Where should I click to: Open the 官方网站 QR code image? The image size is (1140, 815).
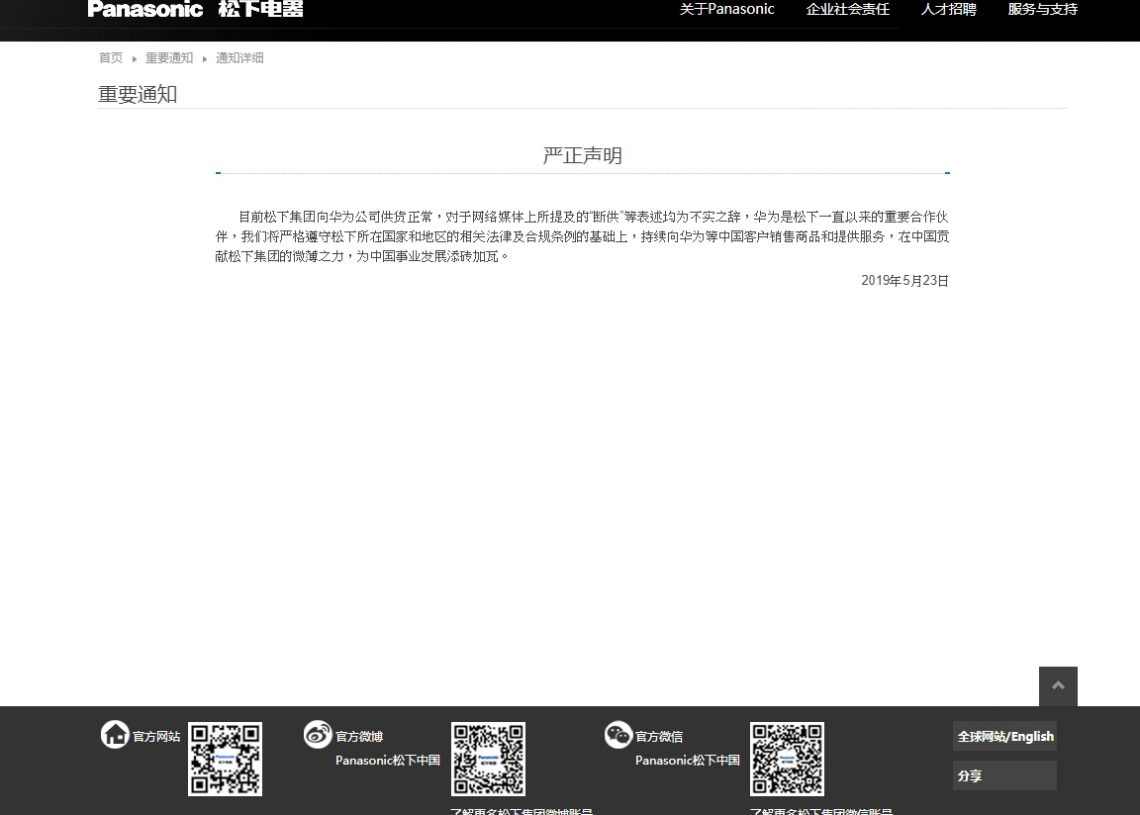point(225,759)
